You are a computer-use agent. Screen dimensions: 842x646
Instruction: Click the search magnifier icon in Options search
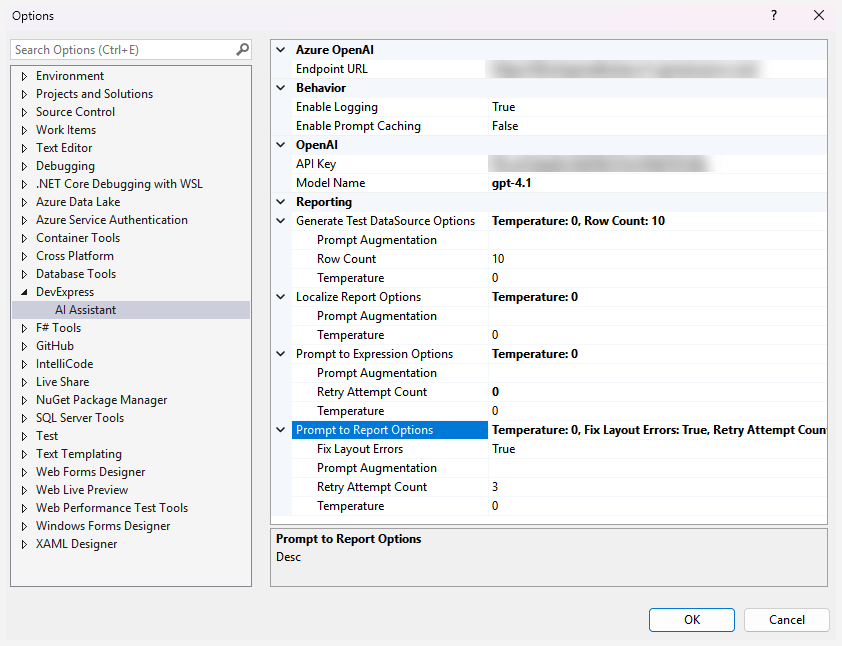[241, 49]
